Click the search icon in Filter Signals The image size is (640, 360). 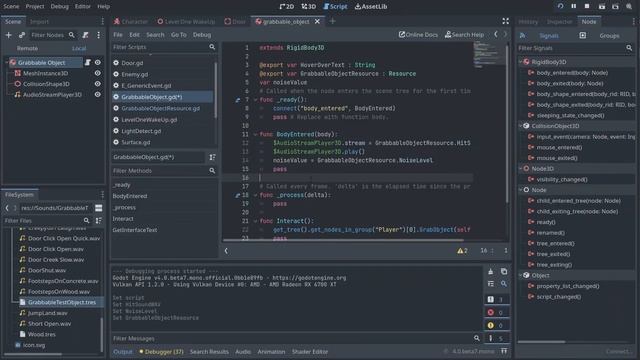click(629, 48)
